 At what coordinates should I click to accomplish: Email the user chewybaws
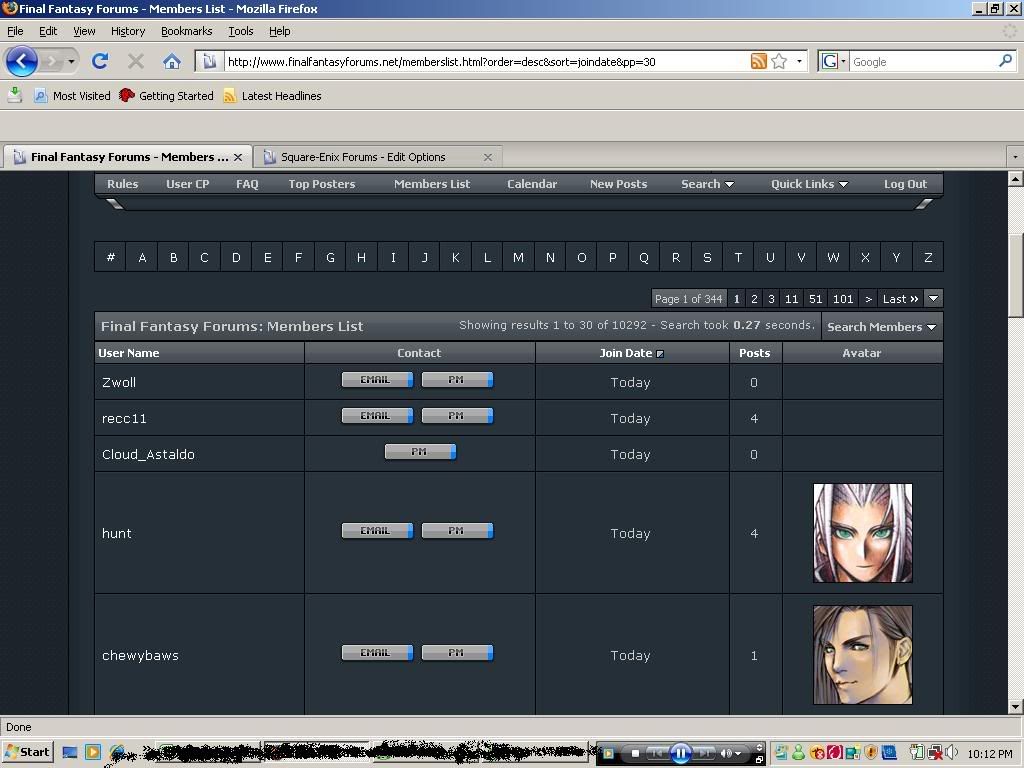pyautogui.click(x=377, y=652)
